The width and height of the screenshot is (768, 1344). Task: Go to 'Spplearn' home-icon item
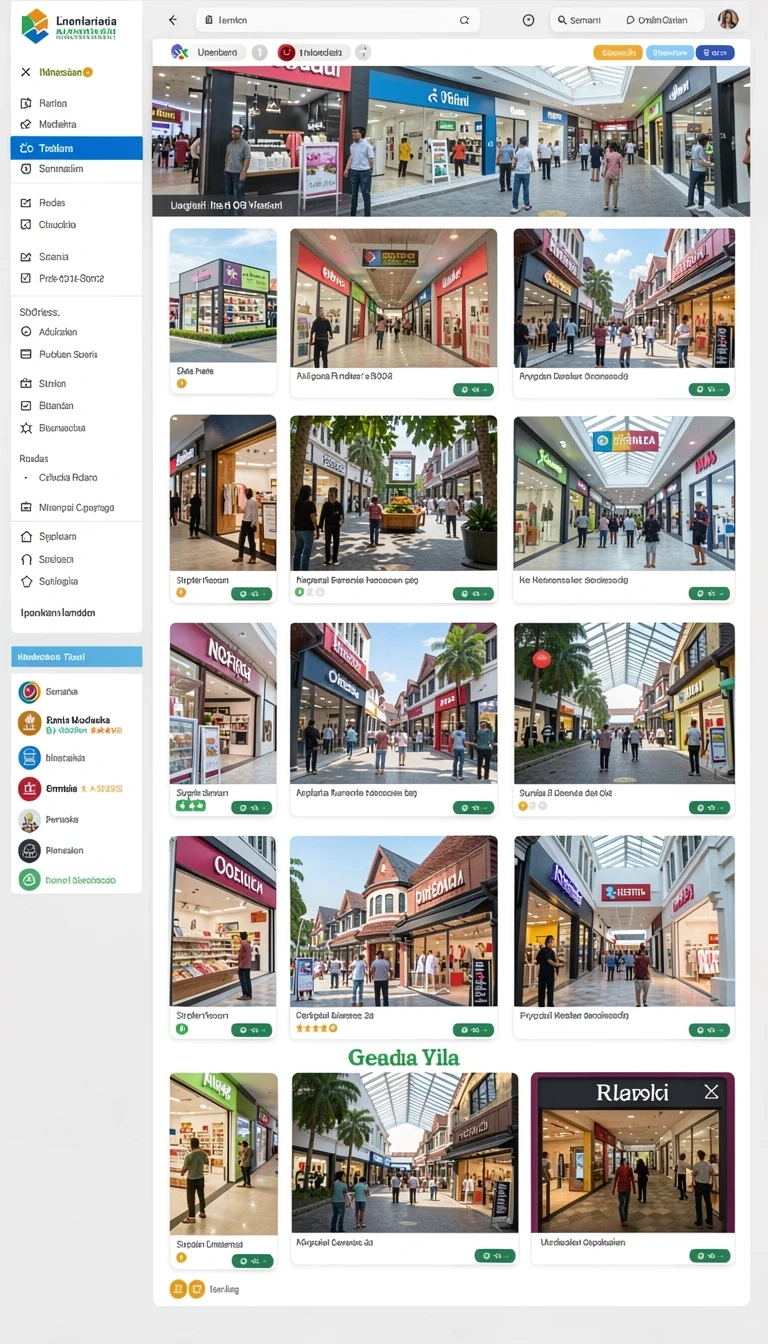pos(57,536)
